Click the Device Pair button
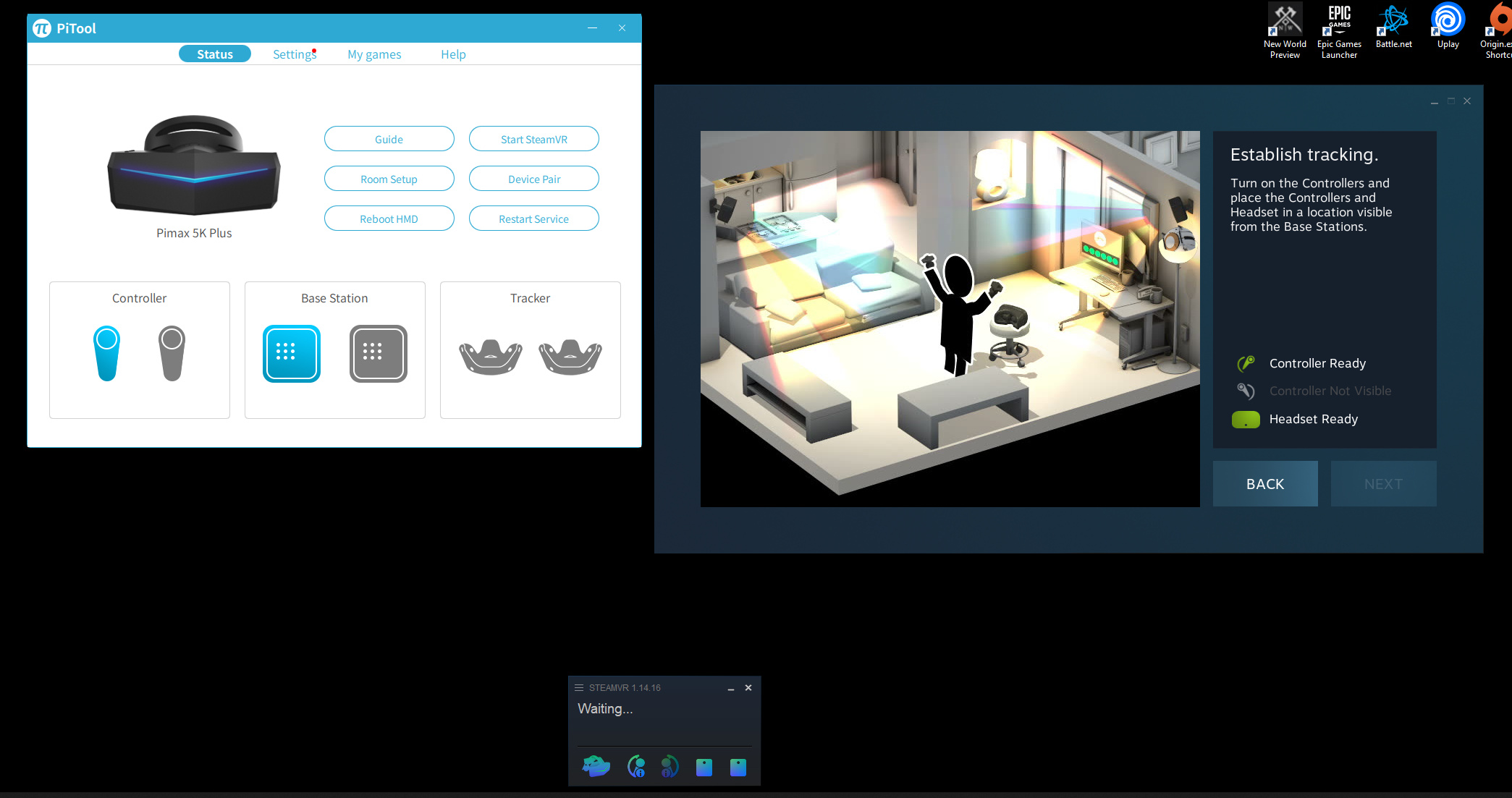Screen dimensions: 1512x798 point(533,179)
